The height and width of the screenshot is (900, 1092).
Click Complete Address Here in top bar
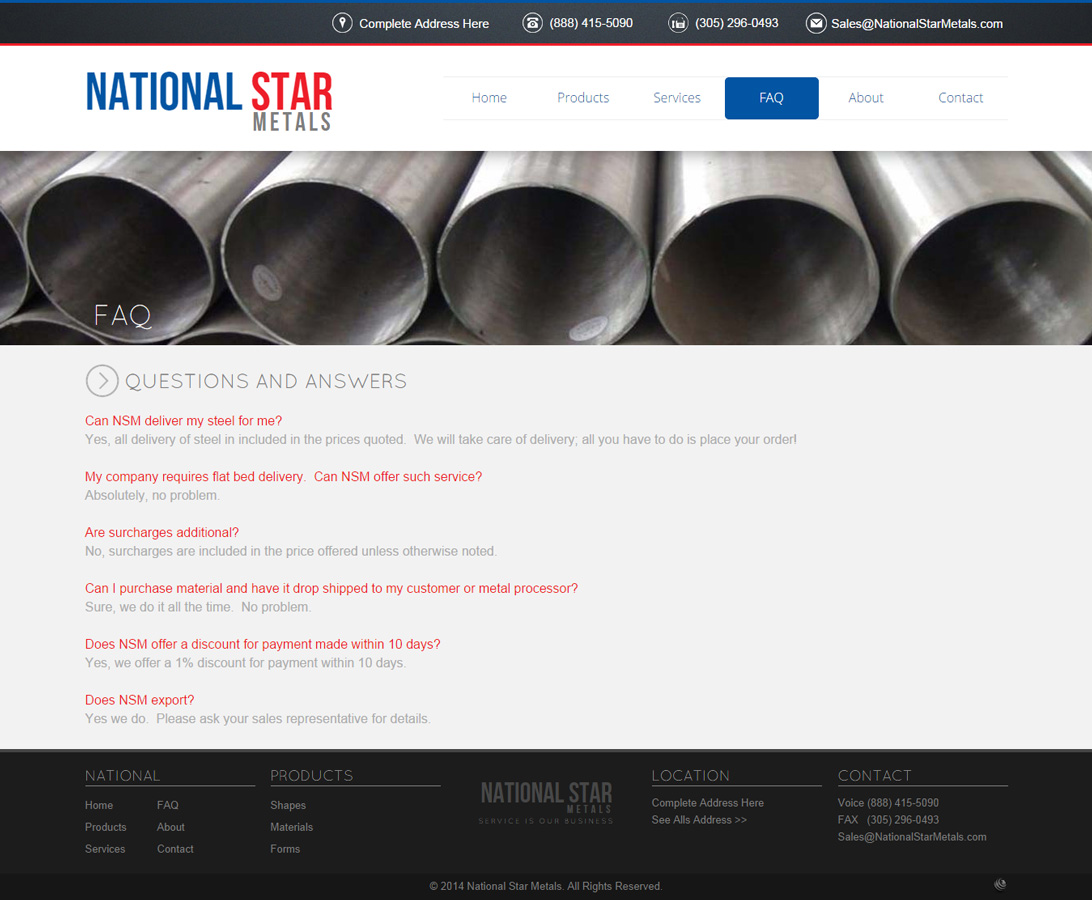click(x=424, y=24)
